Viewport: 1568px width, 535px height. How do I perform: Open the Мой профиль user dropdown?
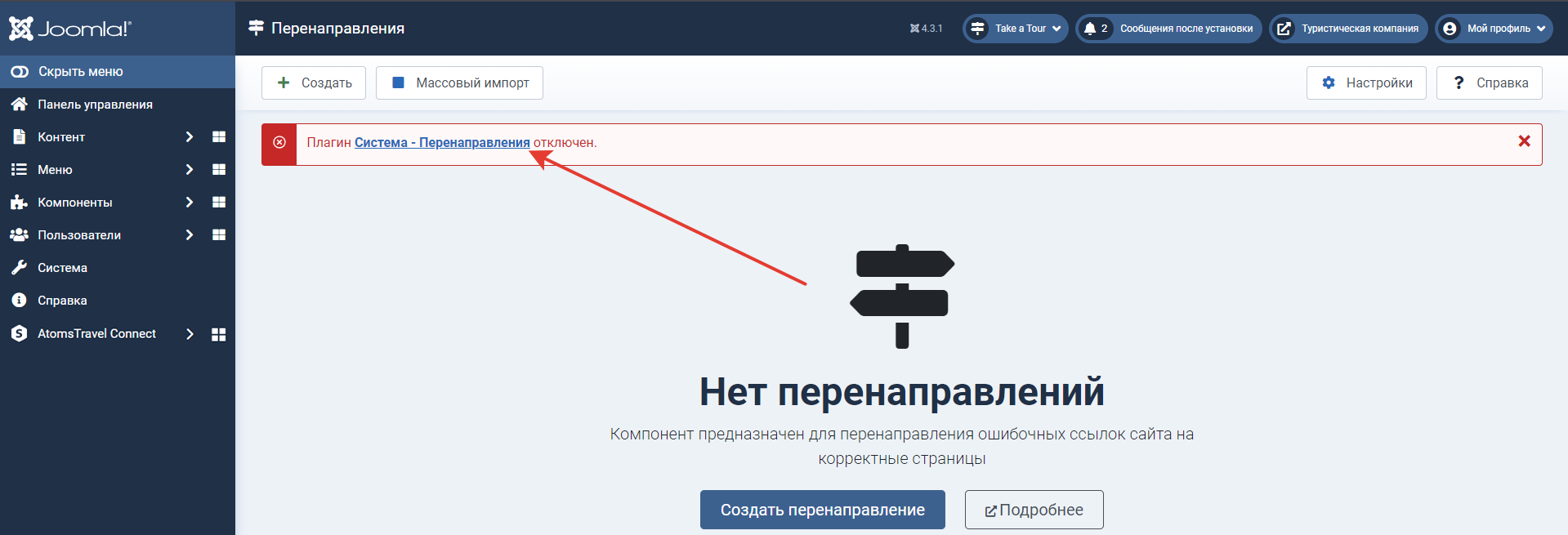[1494, 29]
